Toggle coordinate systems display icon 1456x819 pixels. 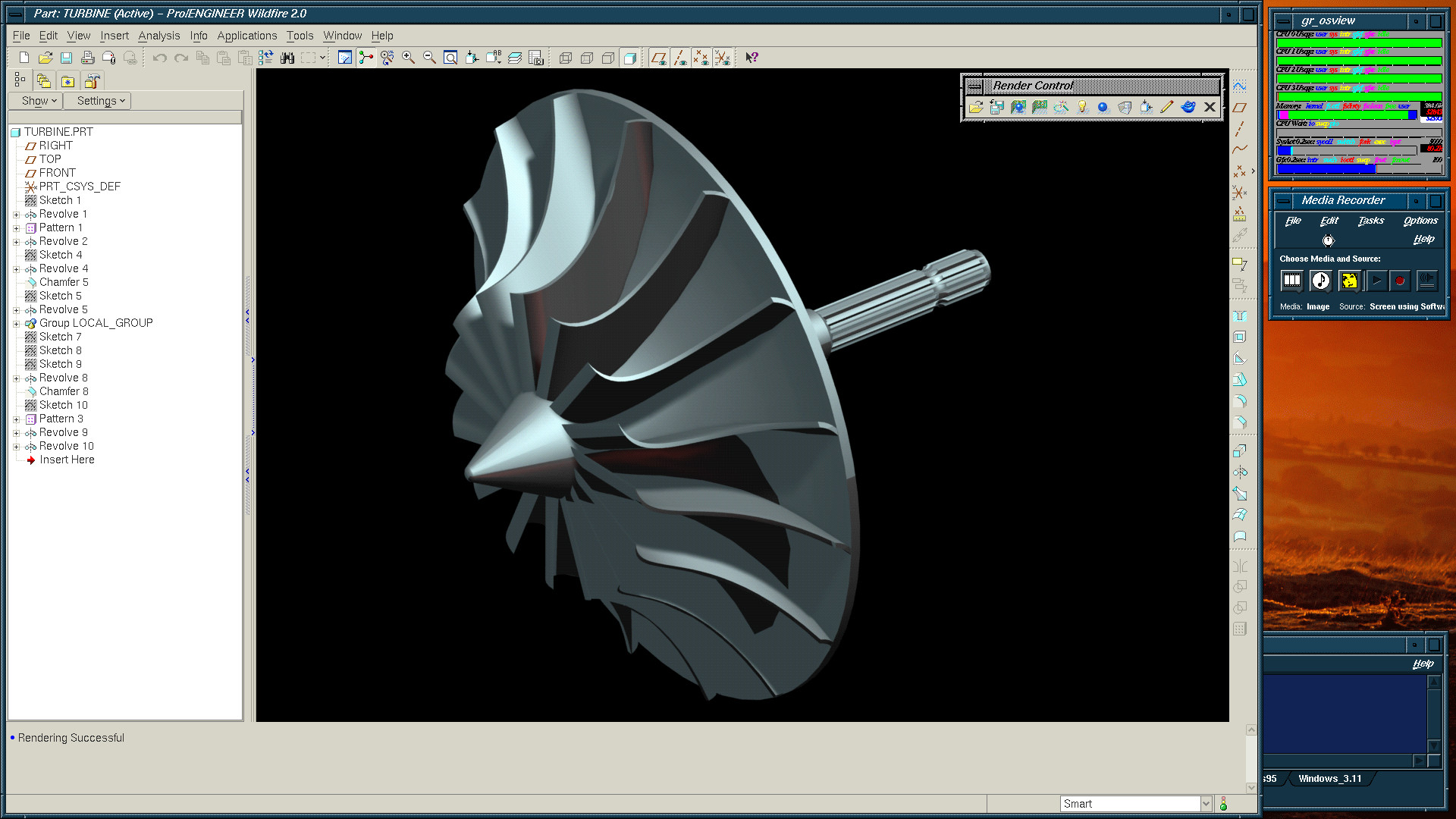723,58
